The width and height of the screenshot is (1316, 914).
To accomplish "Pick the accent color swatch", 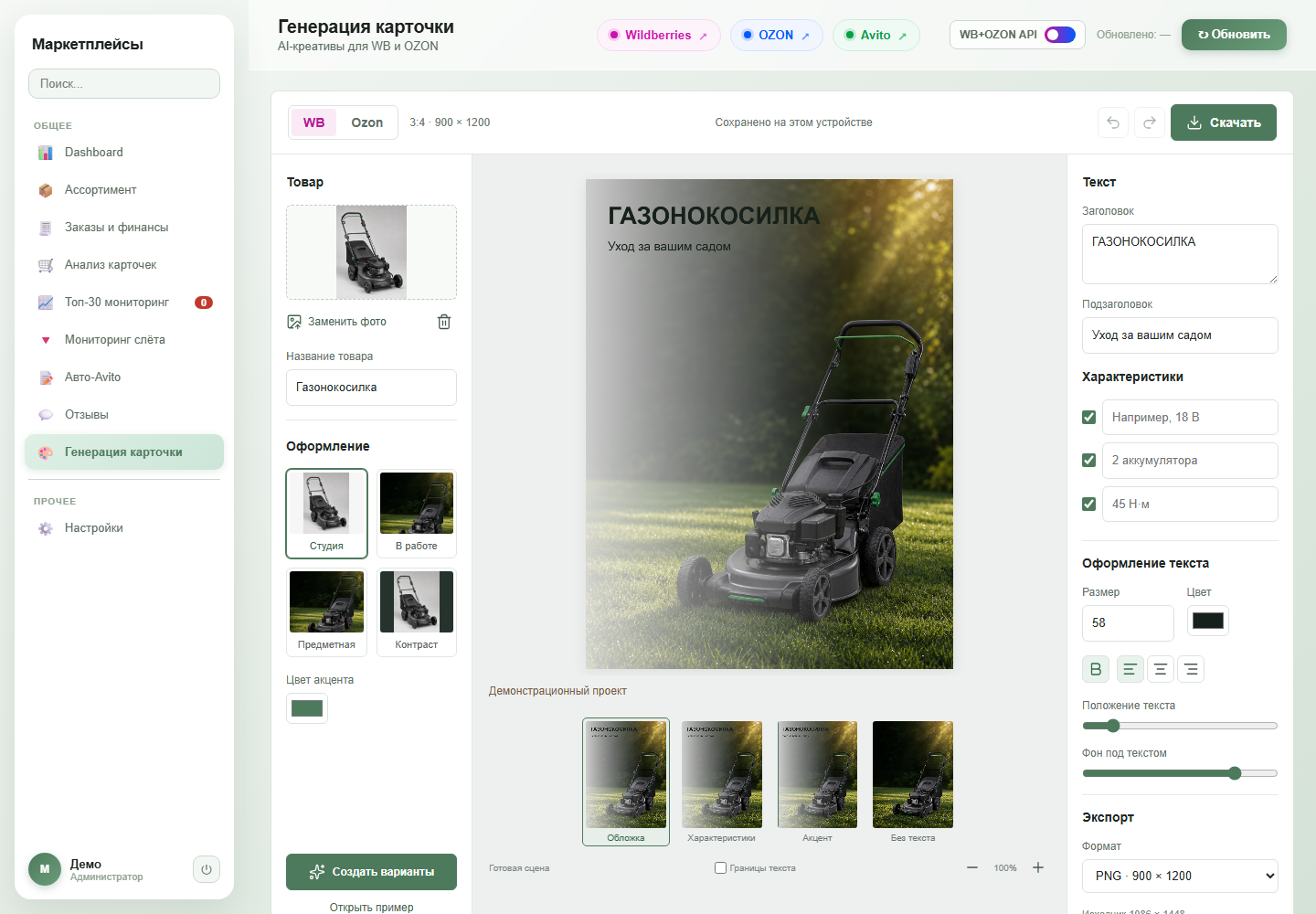I will point(307,708).
